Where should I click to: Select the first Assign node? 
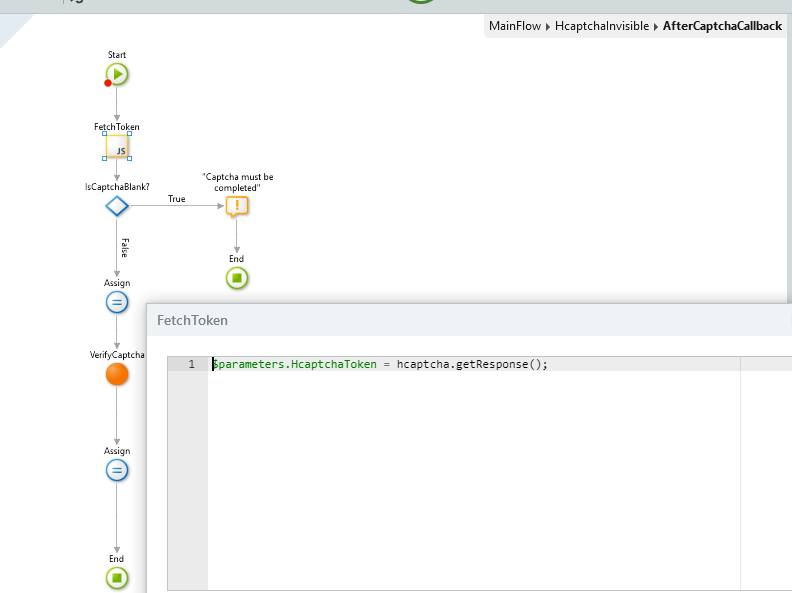(x=117, y=302)
